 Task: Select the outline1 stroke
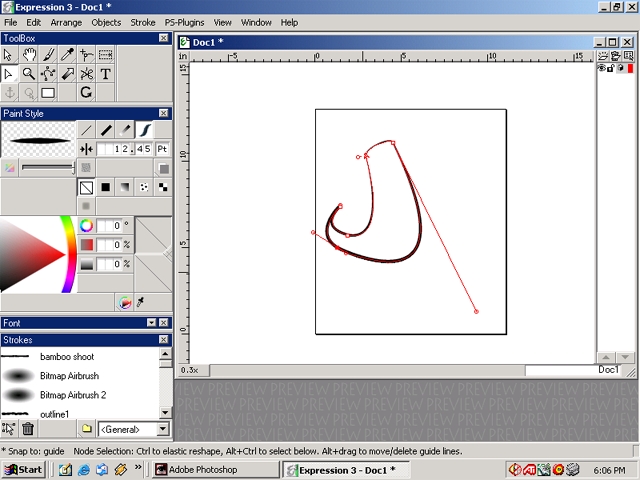click(79, 413)
